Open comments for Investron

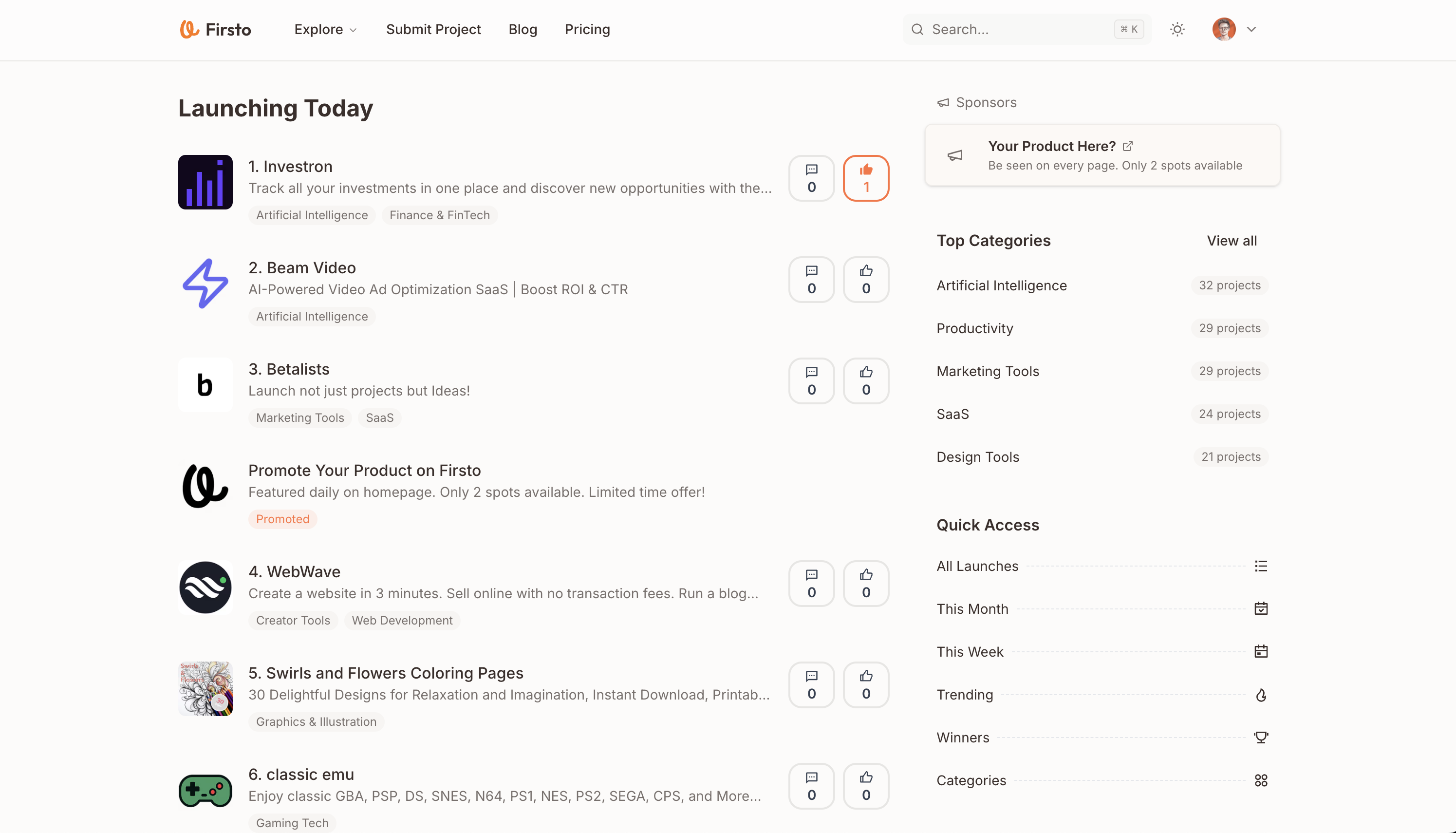[811, 178]
